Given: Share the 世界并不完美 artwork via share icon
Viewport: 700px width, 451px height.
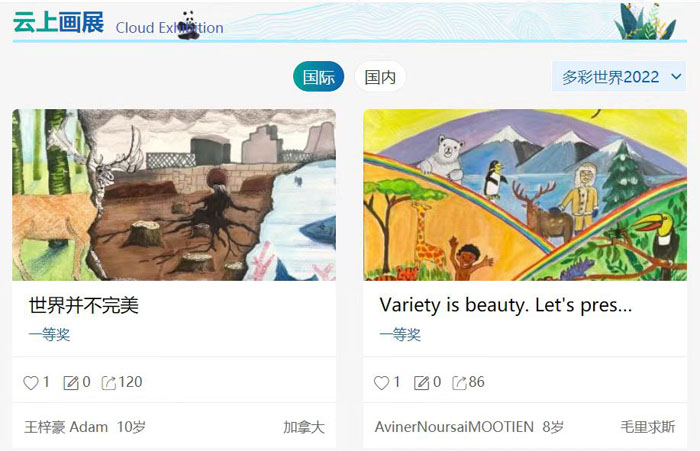Looking at the screenshot, I should point(108,383).
